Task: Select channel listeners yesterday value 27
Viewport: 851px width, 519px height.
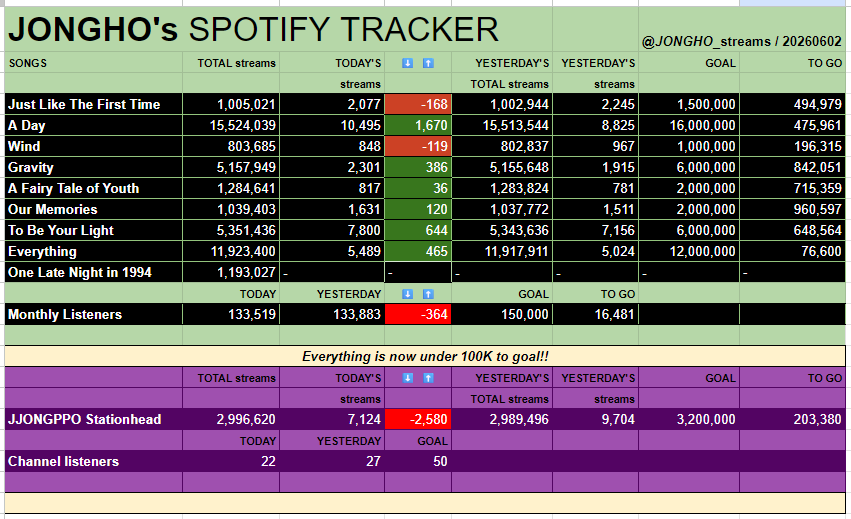Action: click(x=332, y=461)
